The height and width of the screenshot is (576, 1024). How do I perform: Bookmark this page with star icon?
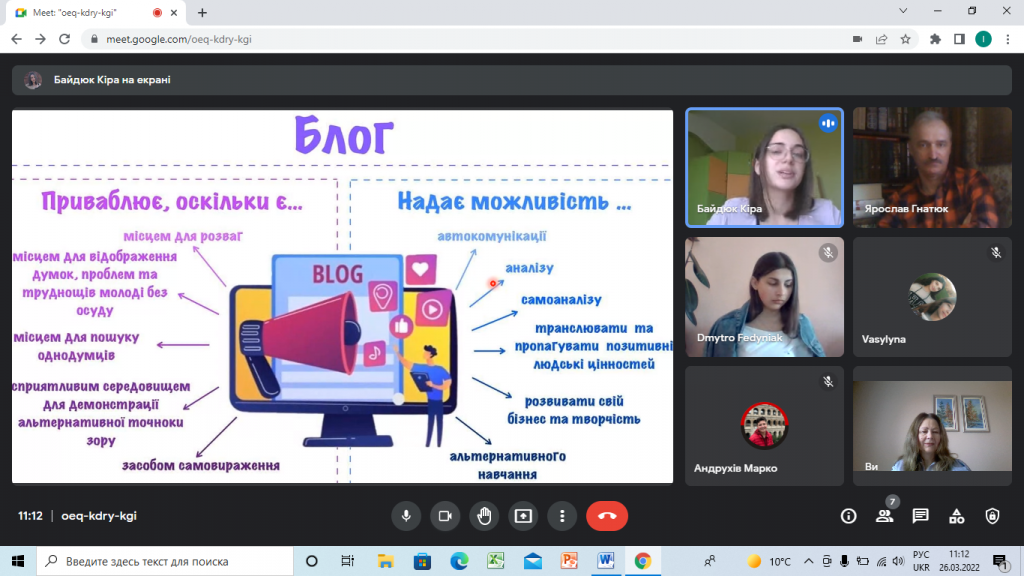click(905, 39)
